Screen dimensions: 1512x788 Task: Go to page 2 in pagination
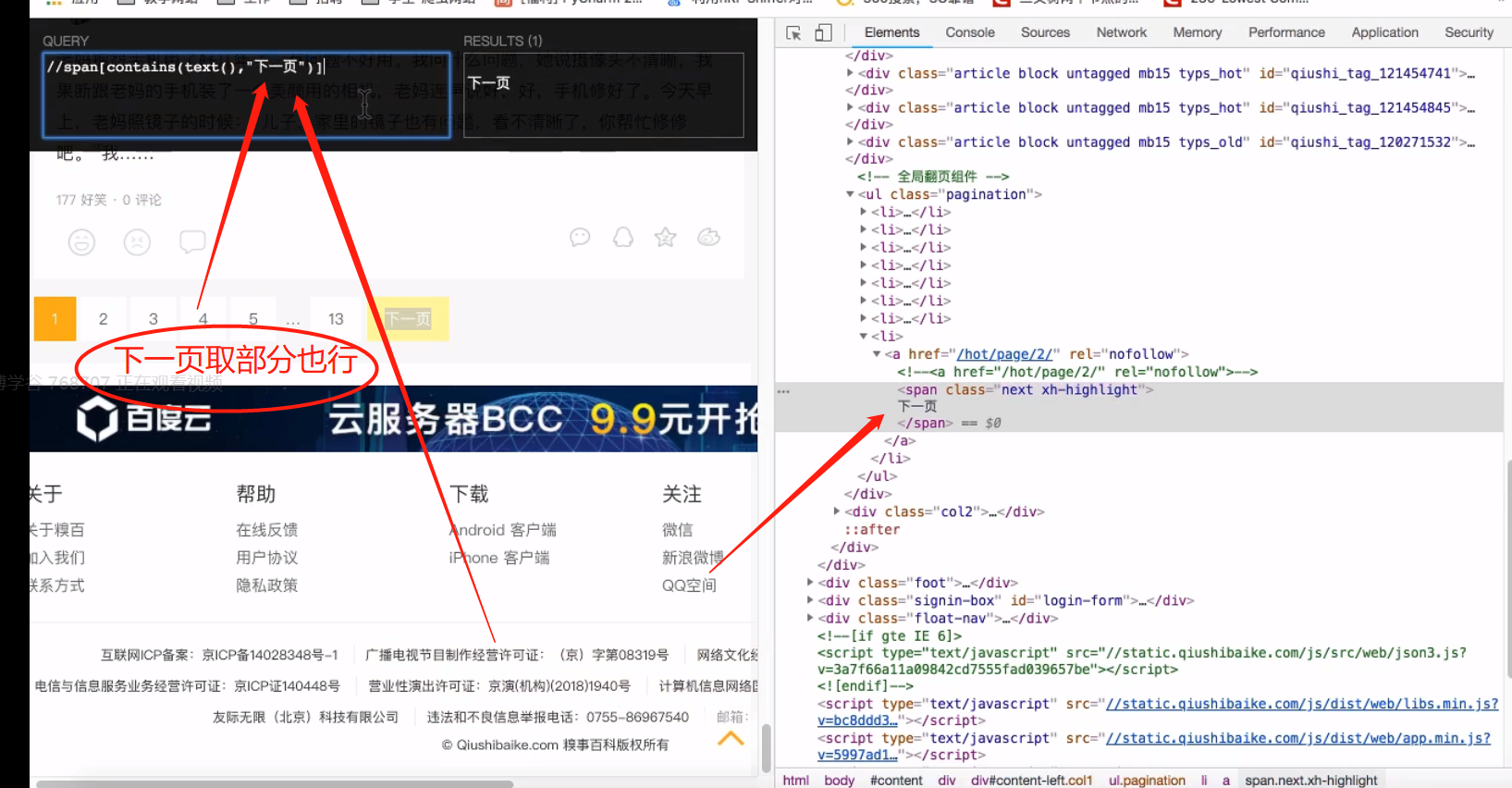pos(103,319)
